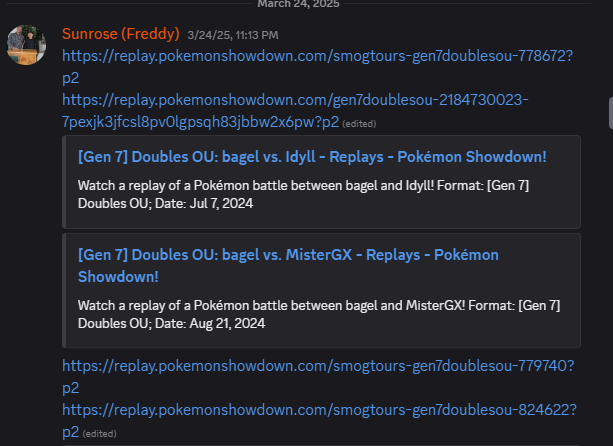Screen dimensions: 613x446
Task: Click the chat scrollbar thumb
Action: (x=611, y=113)
